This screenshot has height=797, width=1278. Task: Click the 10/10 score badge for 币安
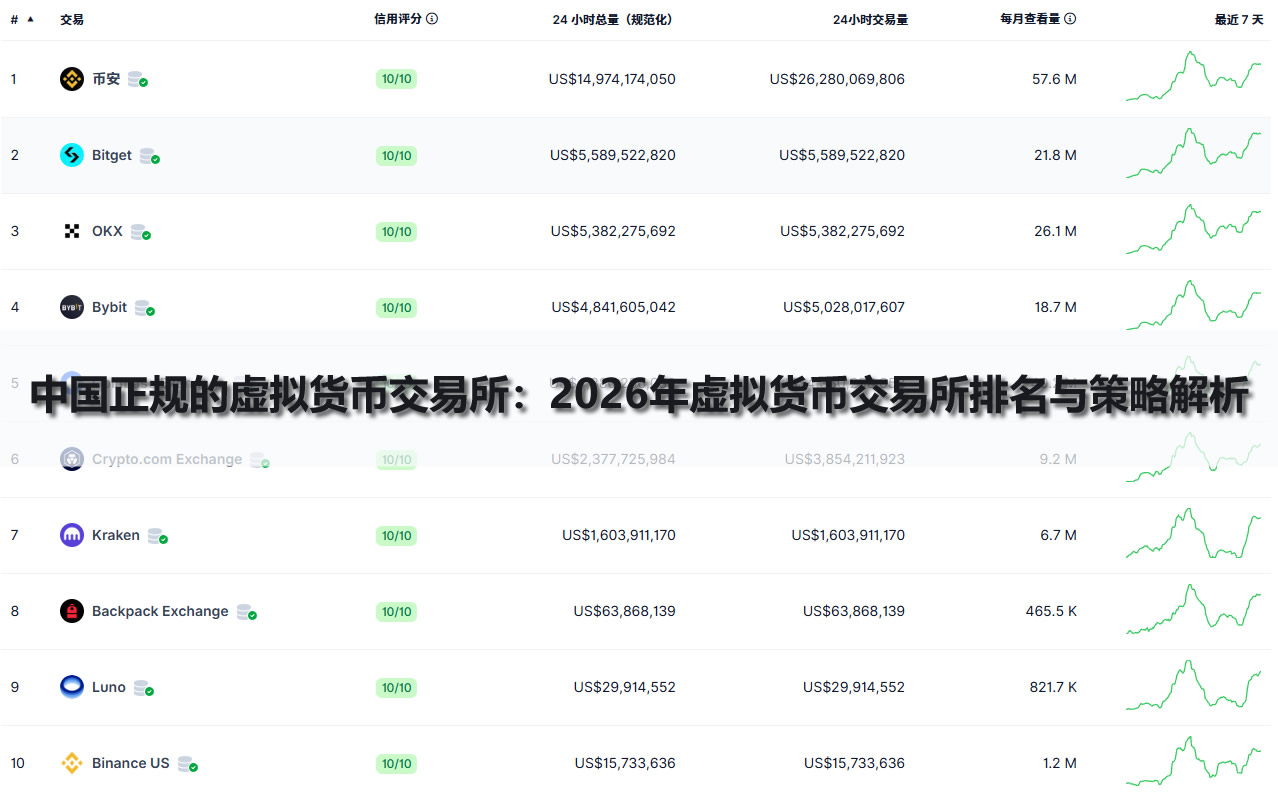point(396,79)
